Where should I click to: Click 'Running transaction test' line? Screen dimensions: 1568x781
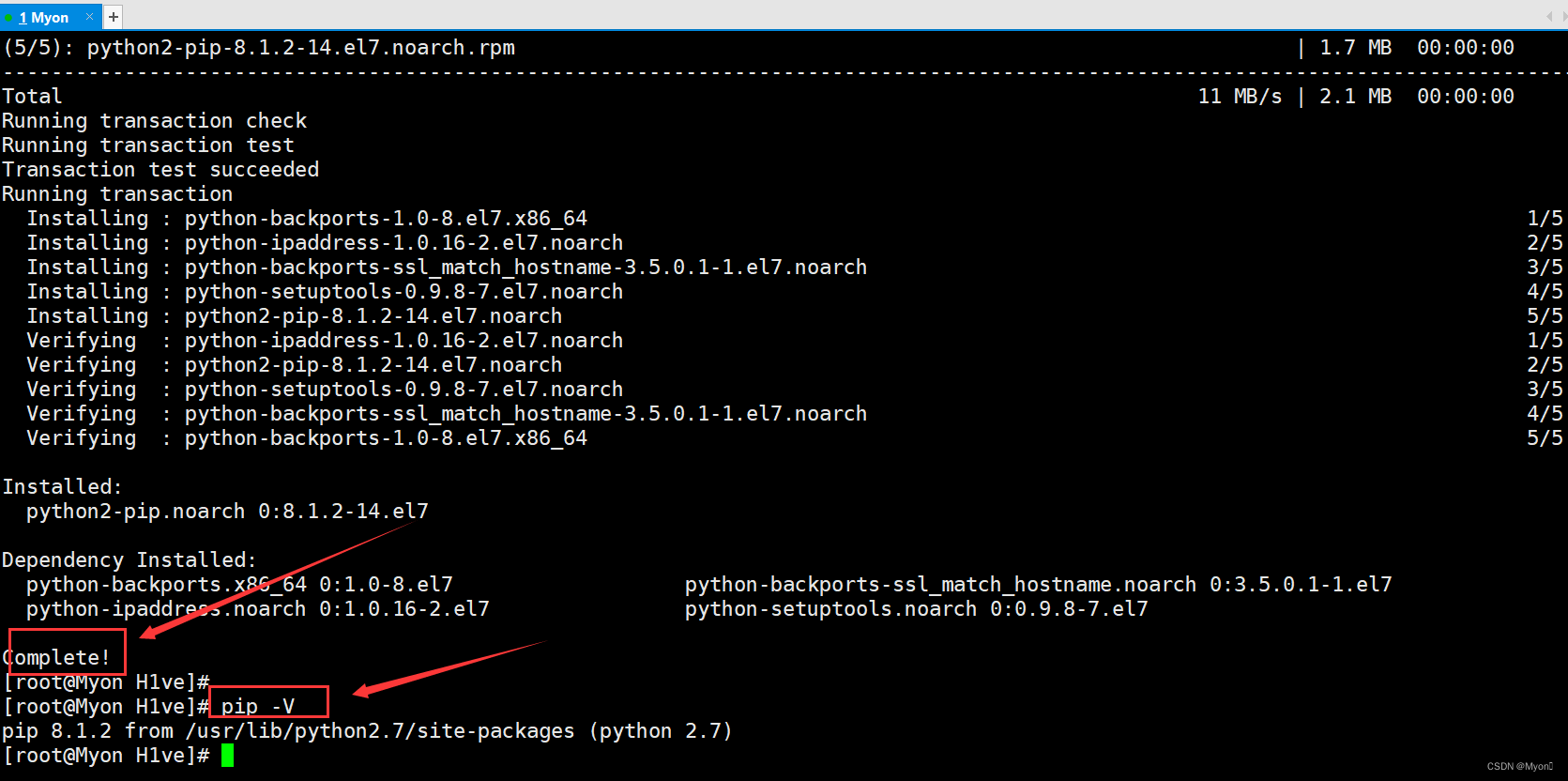point(148,145)
